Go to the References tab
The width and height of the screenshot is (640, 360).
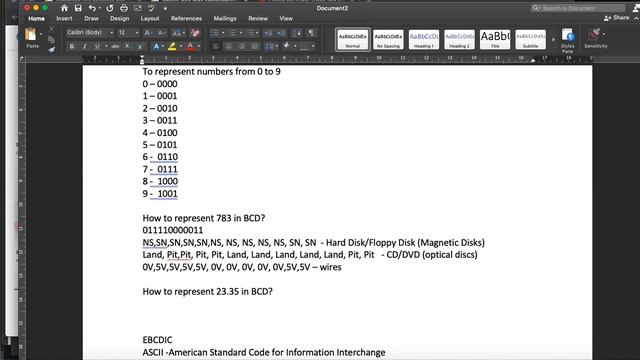(x=186, y=18)
